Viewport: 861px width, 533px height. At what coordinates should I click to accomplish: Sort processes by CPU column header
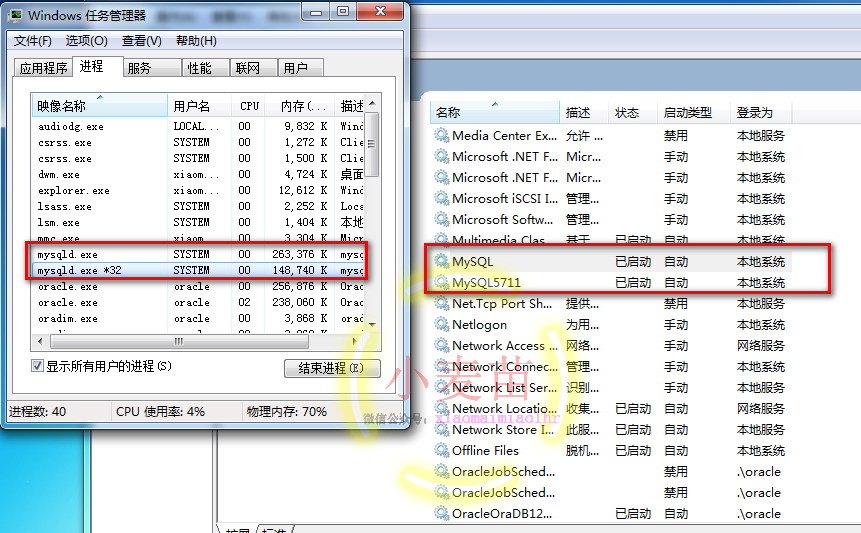[248, 105]
